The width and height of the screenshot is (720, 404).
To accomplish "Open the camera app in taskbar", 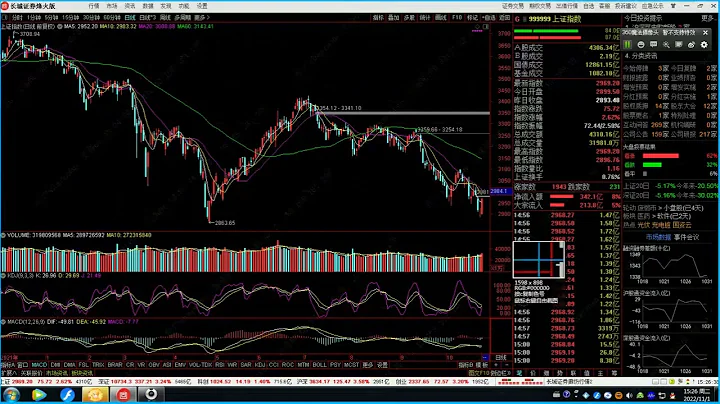I will (x=151, y=394).
